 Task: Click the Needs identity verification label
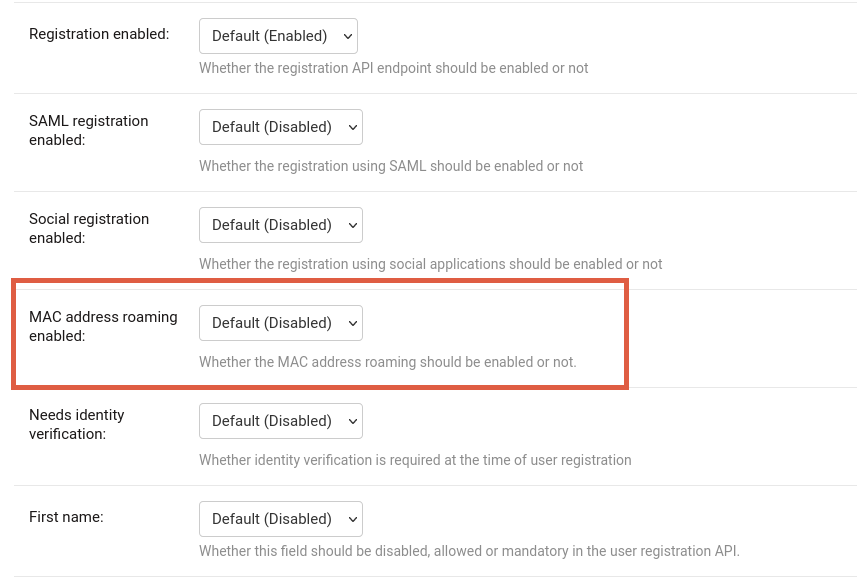pos(77,424)
